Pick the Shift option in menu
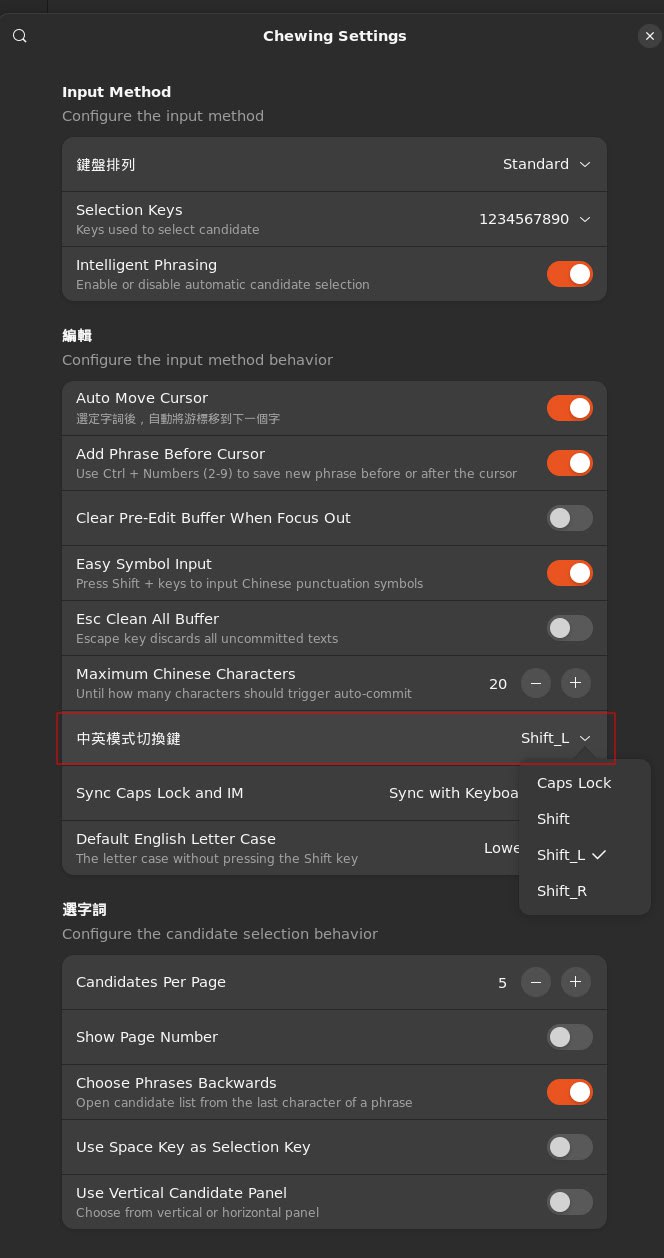Viewport: 664px width, 1258px height. tap(553, 819)
